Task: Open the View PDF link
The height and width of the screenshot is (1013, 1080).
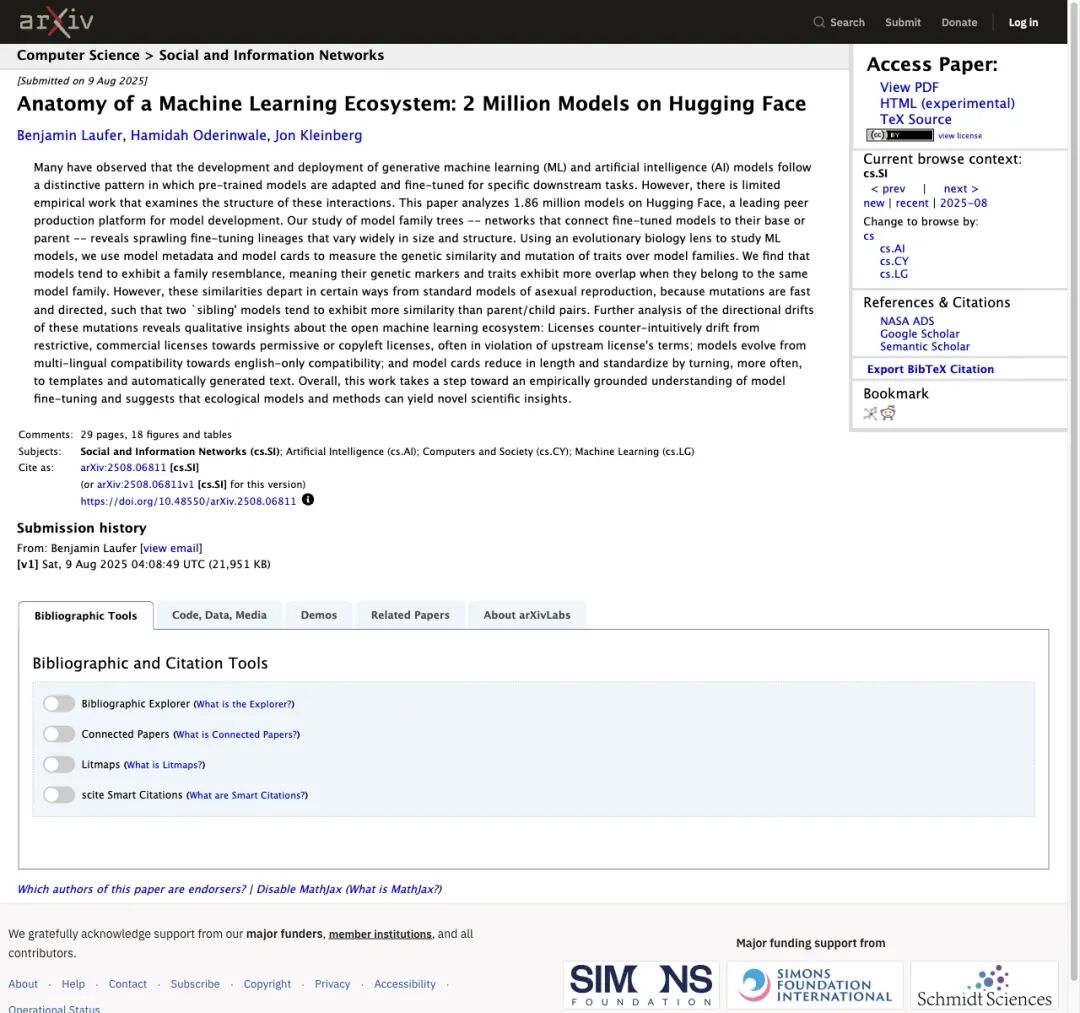Action: tap(909, 87)
